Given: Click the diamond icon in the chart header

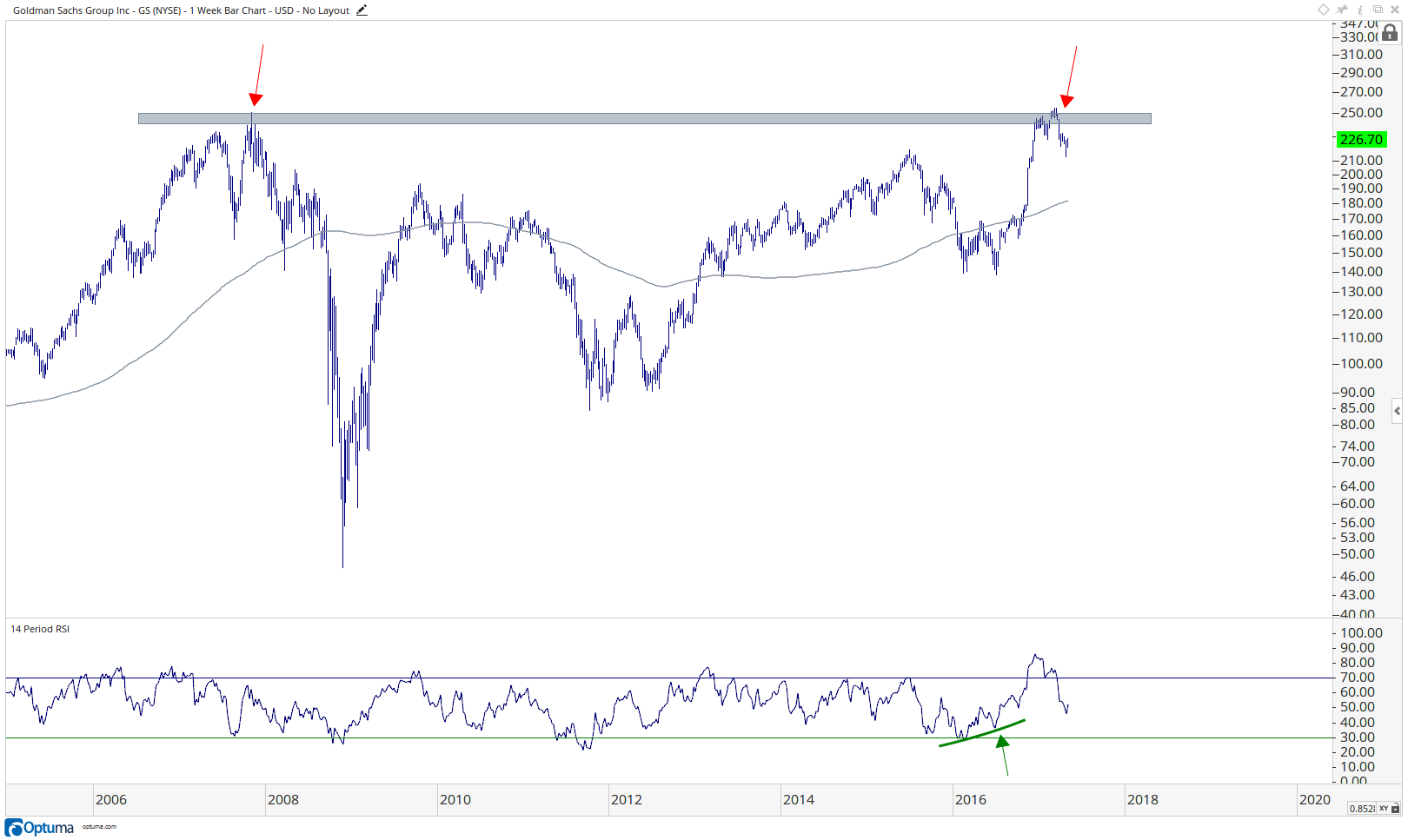Looking at the screenshot, I should point(1324,10).
